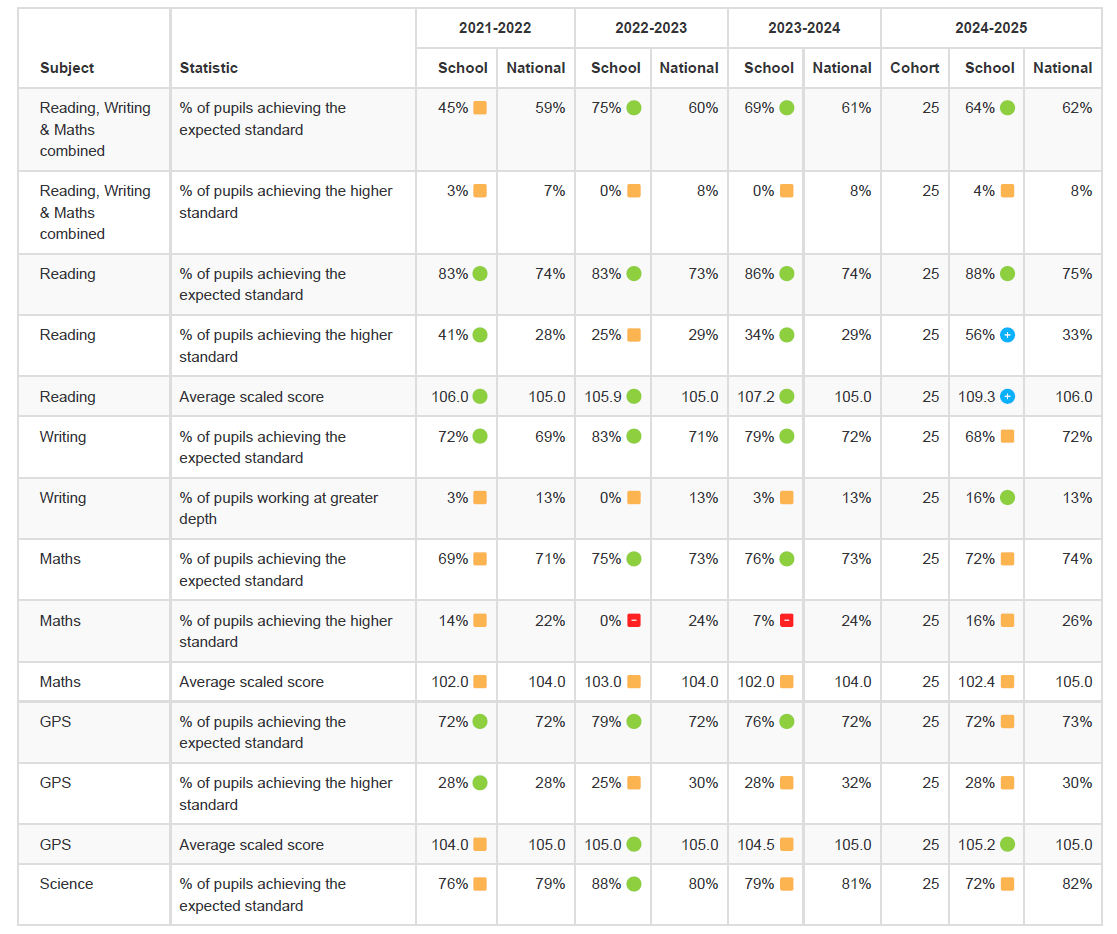Click the Cohort column header

point(915,68)
